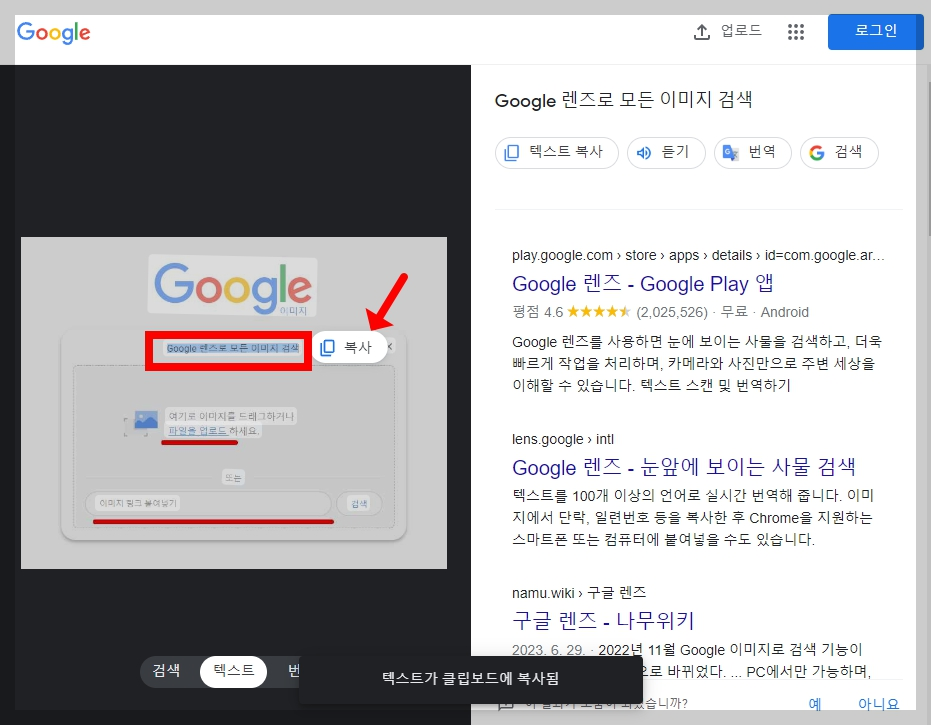The image size is (931, 725).
Task: Click the 업로드 label in the header
Action: pyautogui.click(x=741, y=31)
